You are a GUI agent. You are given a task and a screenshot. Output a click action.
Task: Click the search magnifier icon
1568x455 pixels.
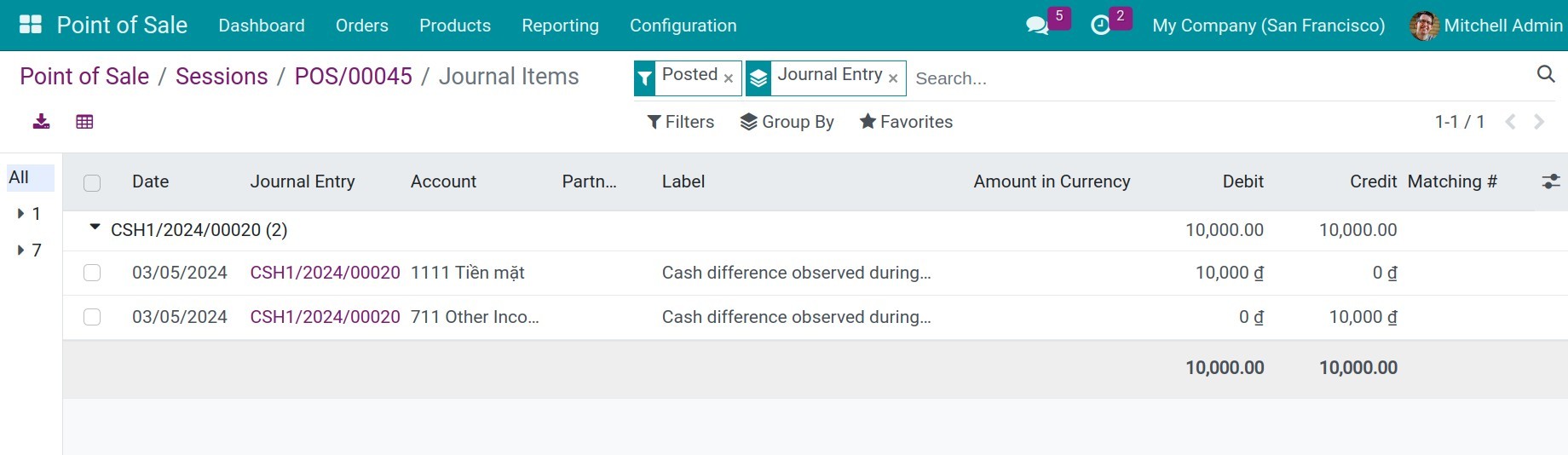click(x=1546, y=74)
